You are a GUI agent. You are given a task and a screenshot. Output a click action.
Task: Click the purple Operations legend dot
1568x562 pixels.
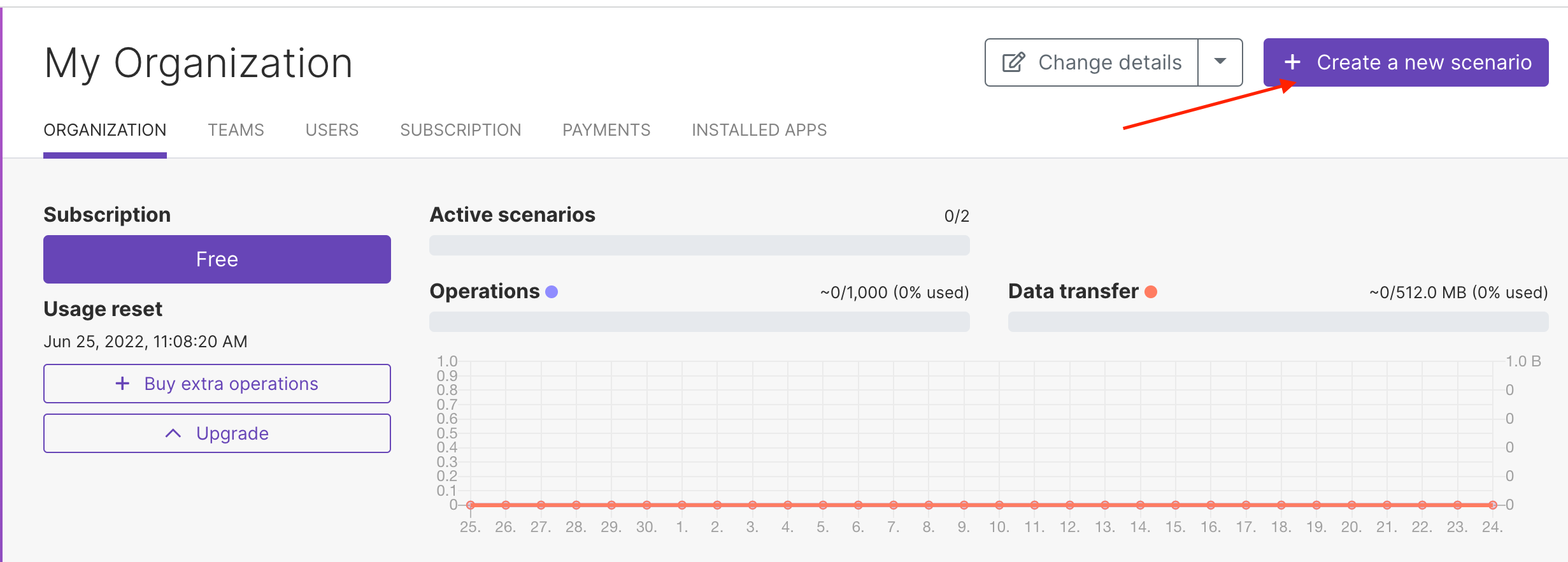coord(552,292)
